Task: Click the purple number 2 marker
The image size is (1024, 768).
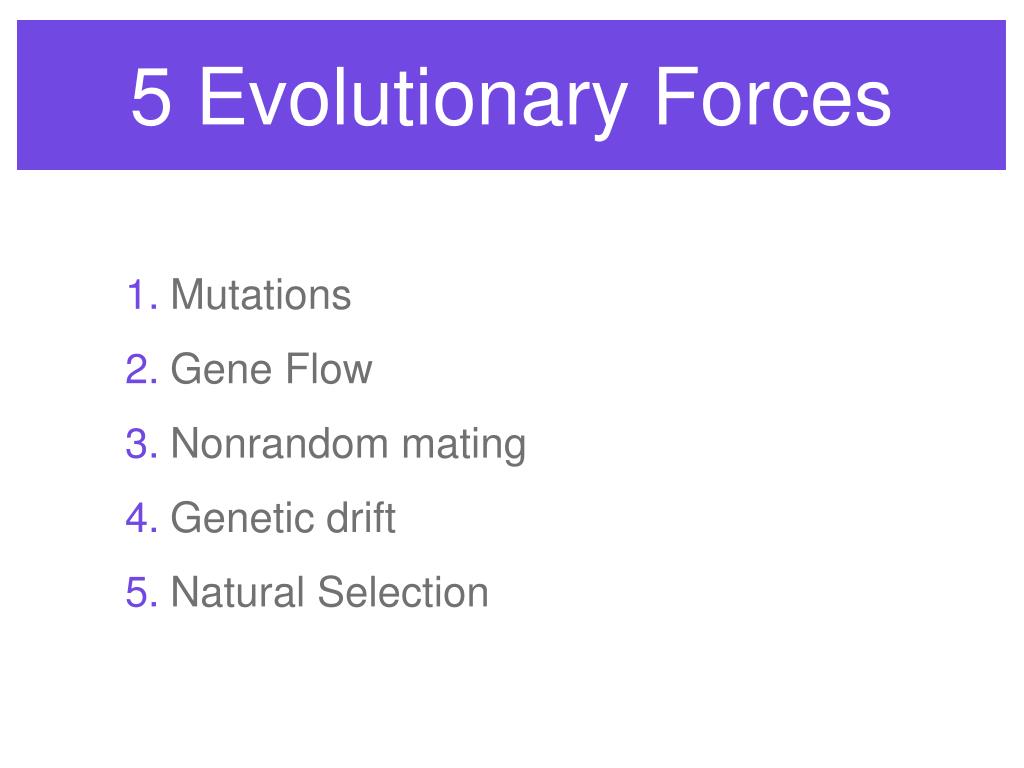Action: click(x=142, y=369)
